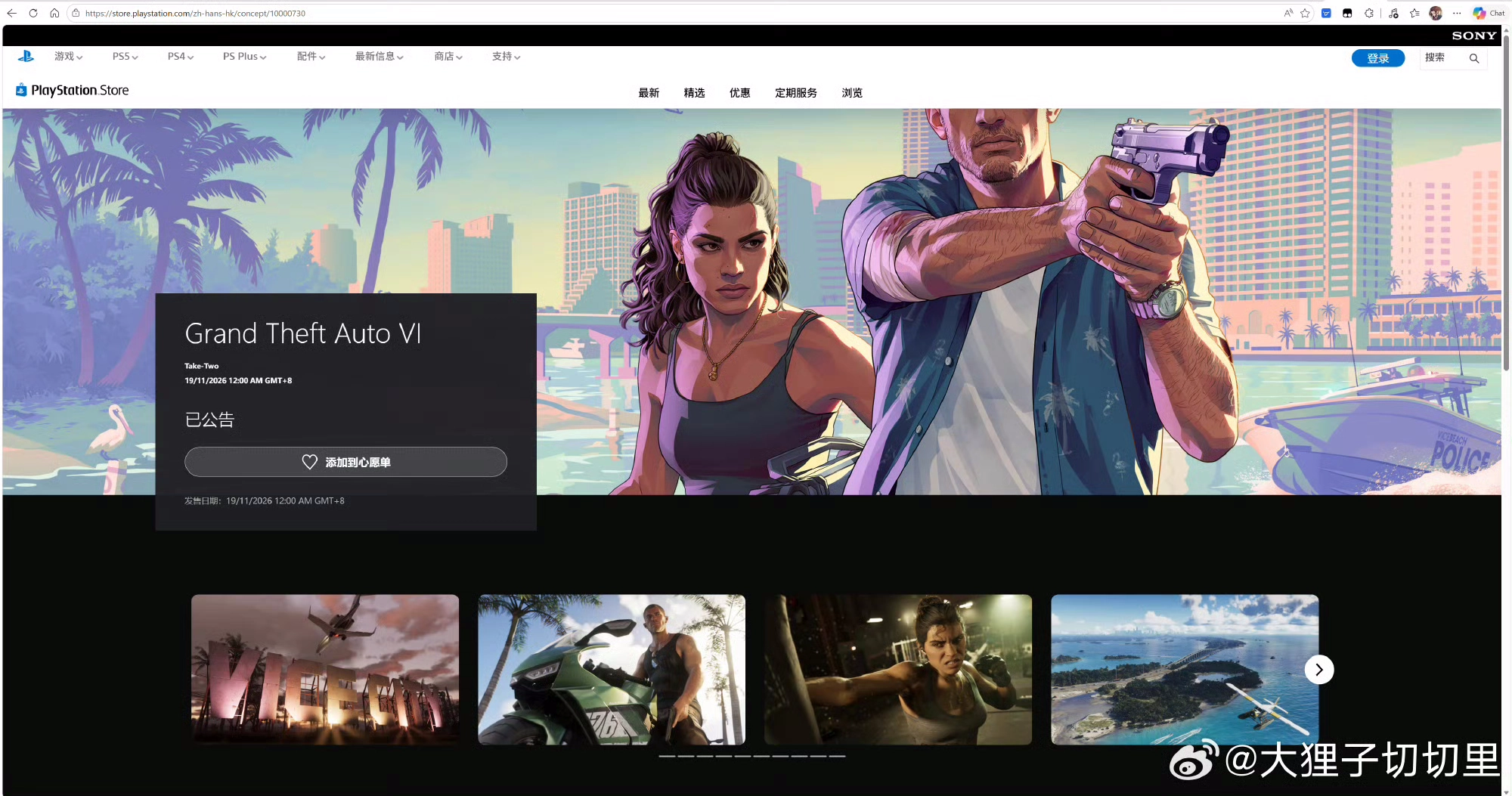
Task: Click the PlayStation logo icon
Action: click(26, 57)
